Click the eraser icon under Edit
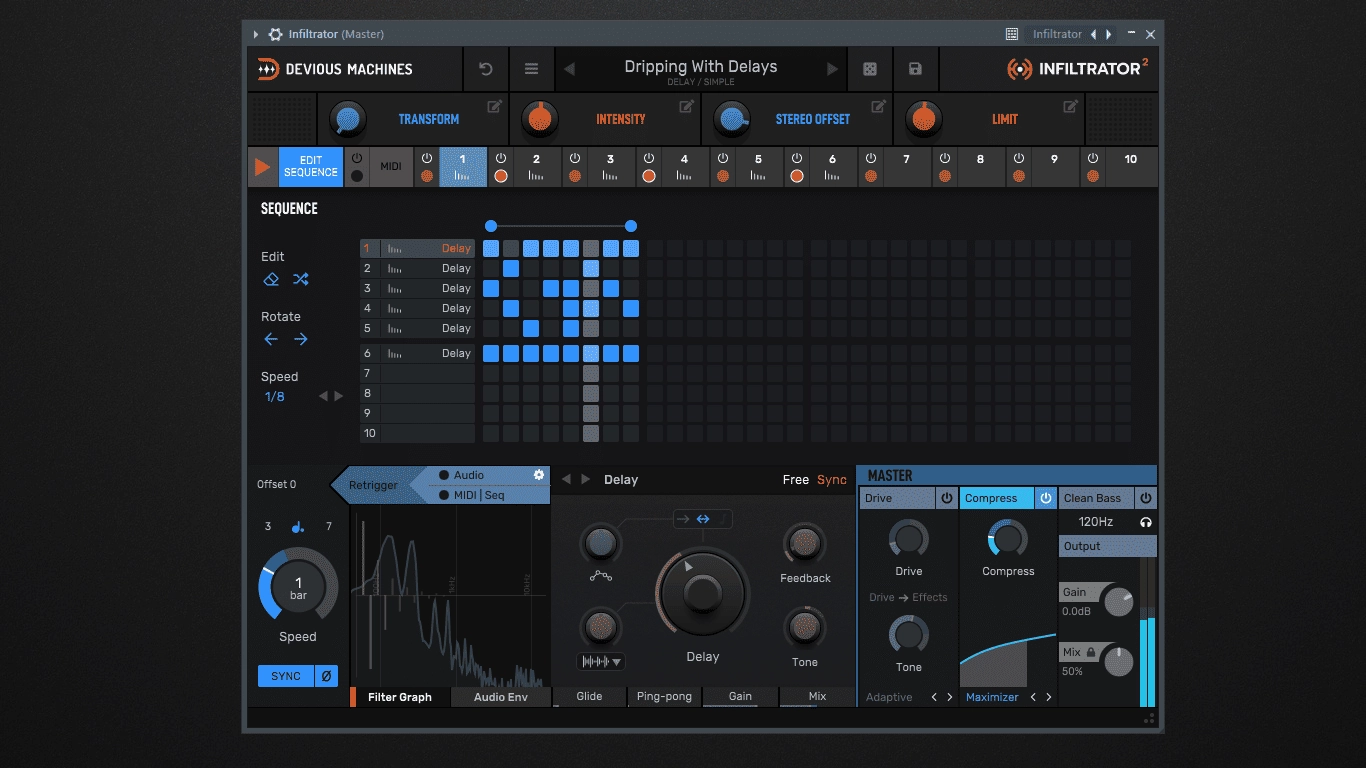The height and width of the screenshot is (768, 1366). 271,279
